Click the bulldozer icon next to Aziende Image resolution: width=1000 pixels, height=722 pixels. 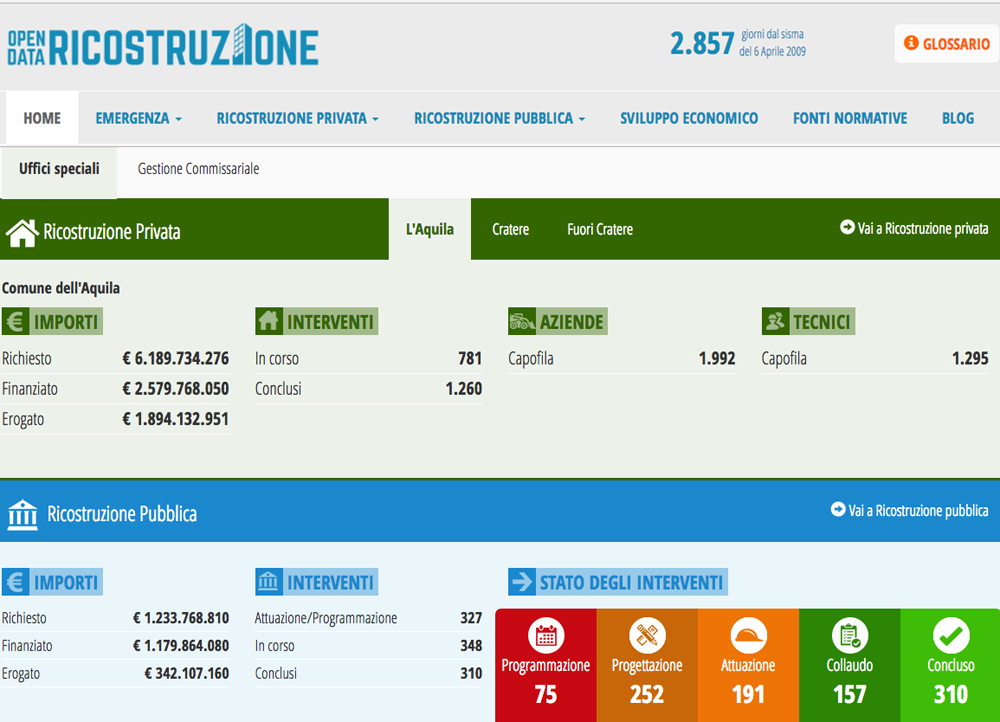point(522,322)
